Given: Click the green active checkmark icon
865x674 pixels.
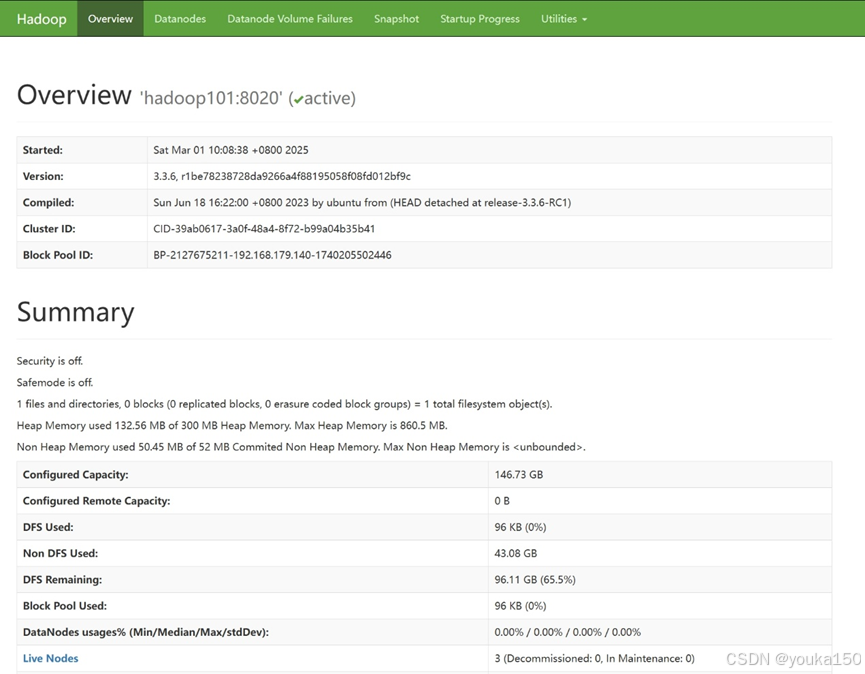Looking at the screenshot, I should point(298,100).
